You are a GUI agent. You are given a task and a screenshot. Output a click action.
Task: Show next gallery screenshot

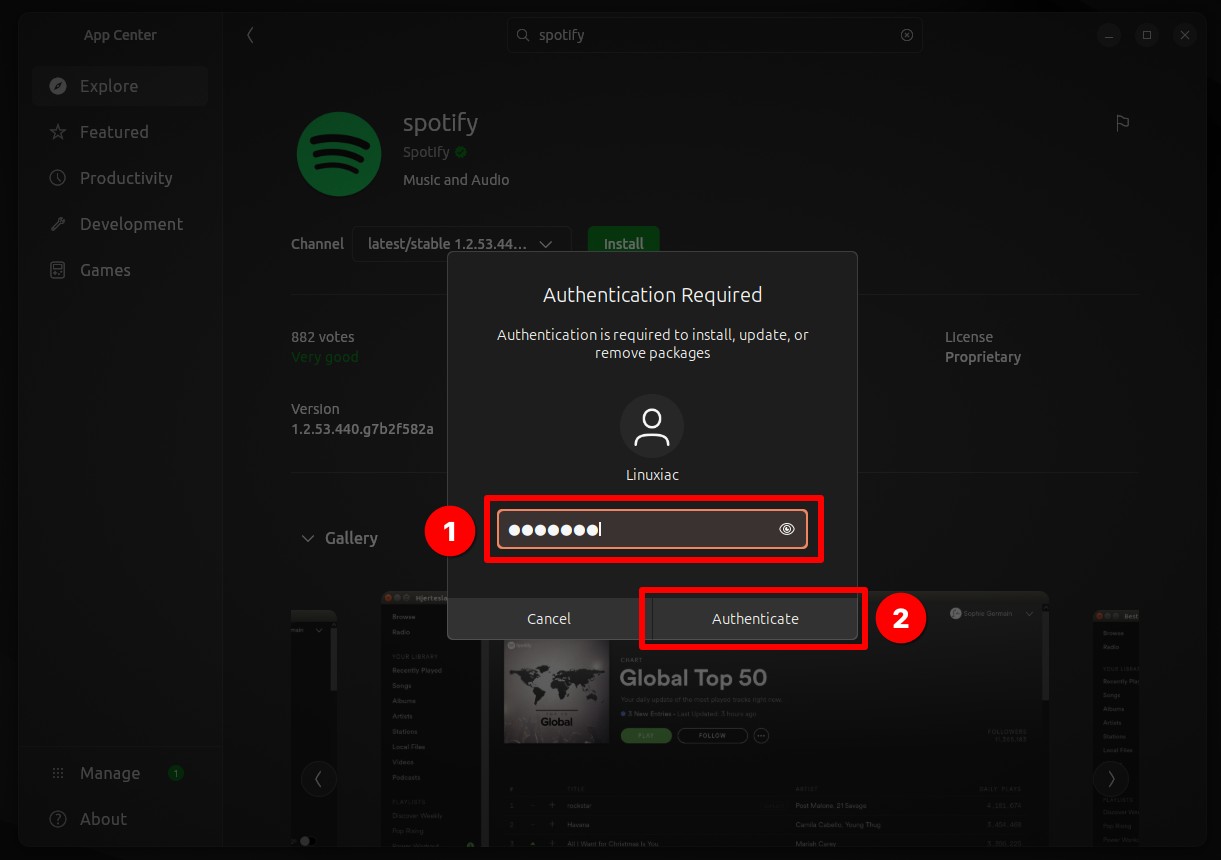pos(1110,778)
